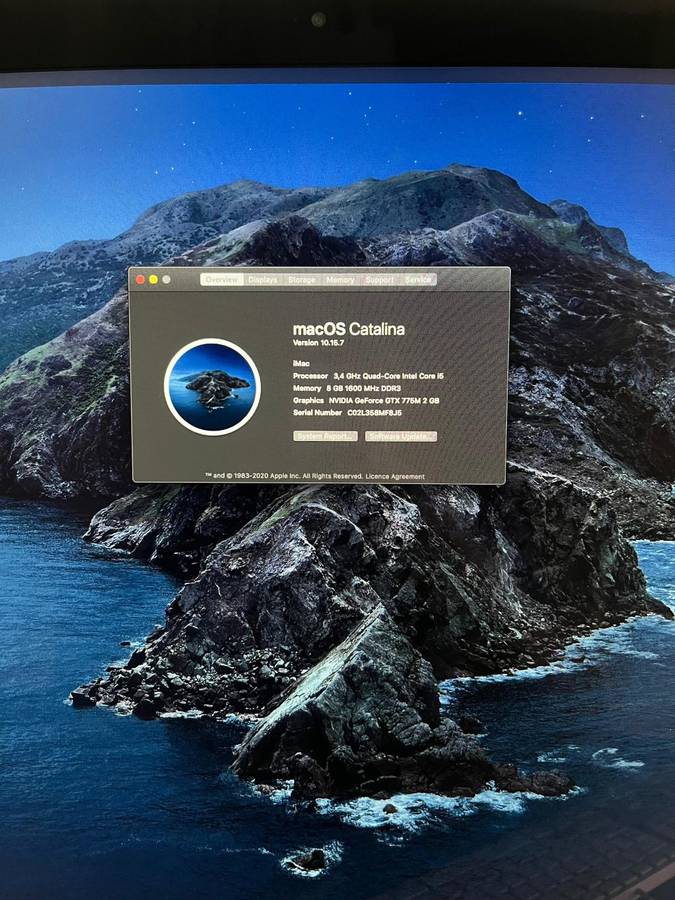The width and height of the screenshot is (675, 900).
Task: Click the Software Update button
Action: [x=401, y=436]
